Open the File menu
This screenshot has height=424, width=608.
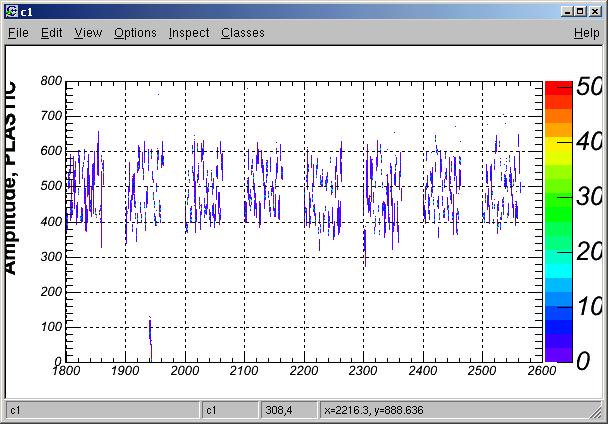click(x=18, y=33)
